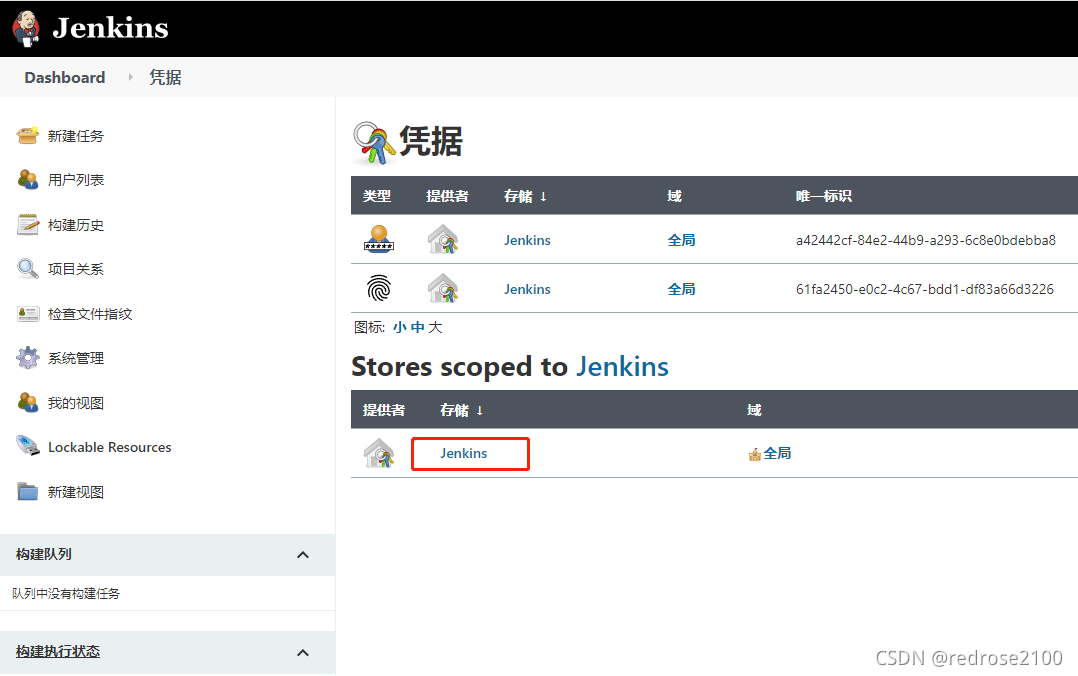
Task: Click the 构建历史 notepad icon
Action: click(x=28, y=224)
